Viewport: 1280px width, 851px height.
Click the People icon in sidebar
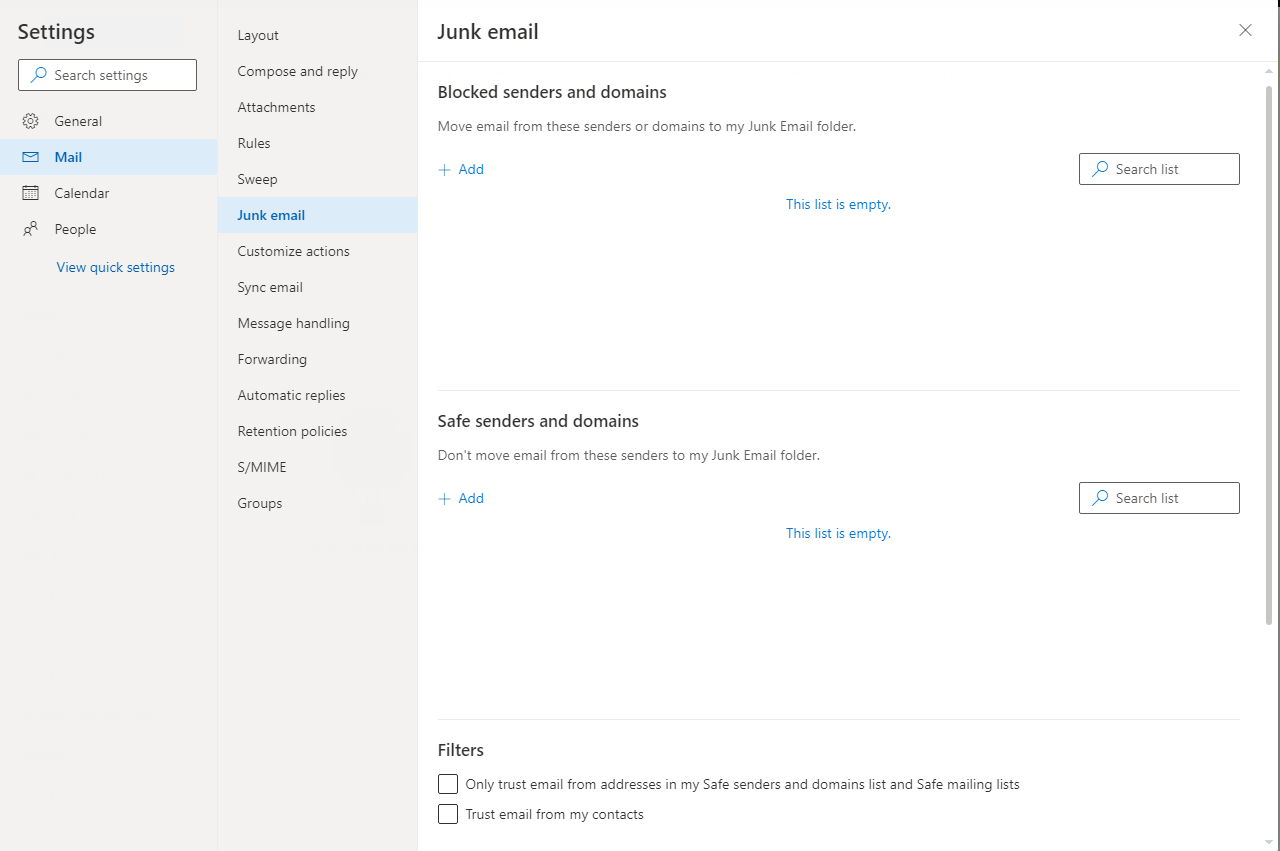pos(31,229)
